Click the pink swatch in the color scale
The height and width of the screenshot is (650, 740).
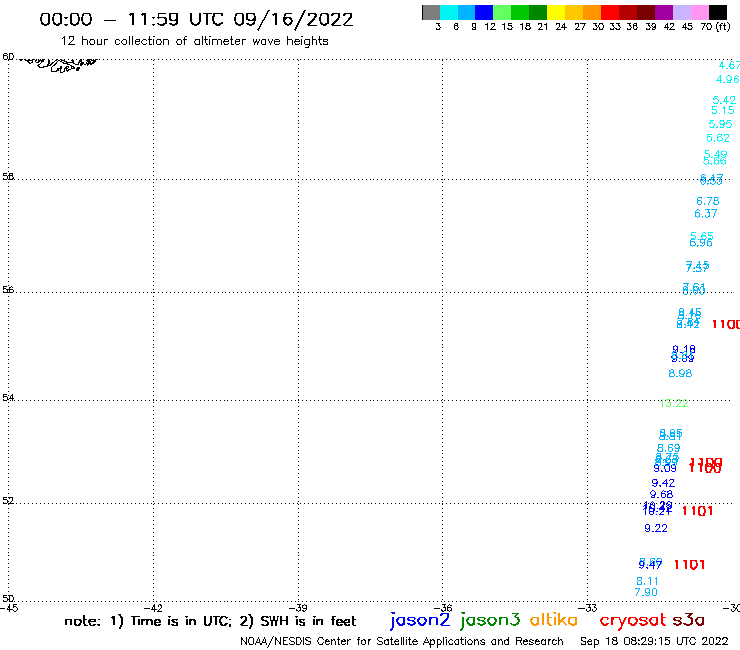click(700, 12)
